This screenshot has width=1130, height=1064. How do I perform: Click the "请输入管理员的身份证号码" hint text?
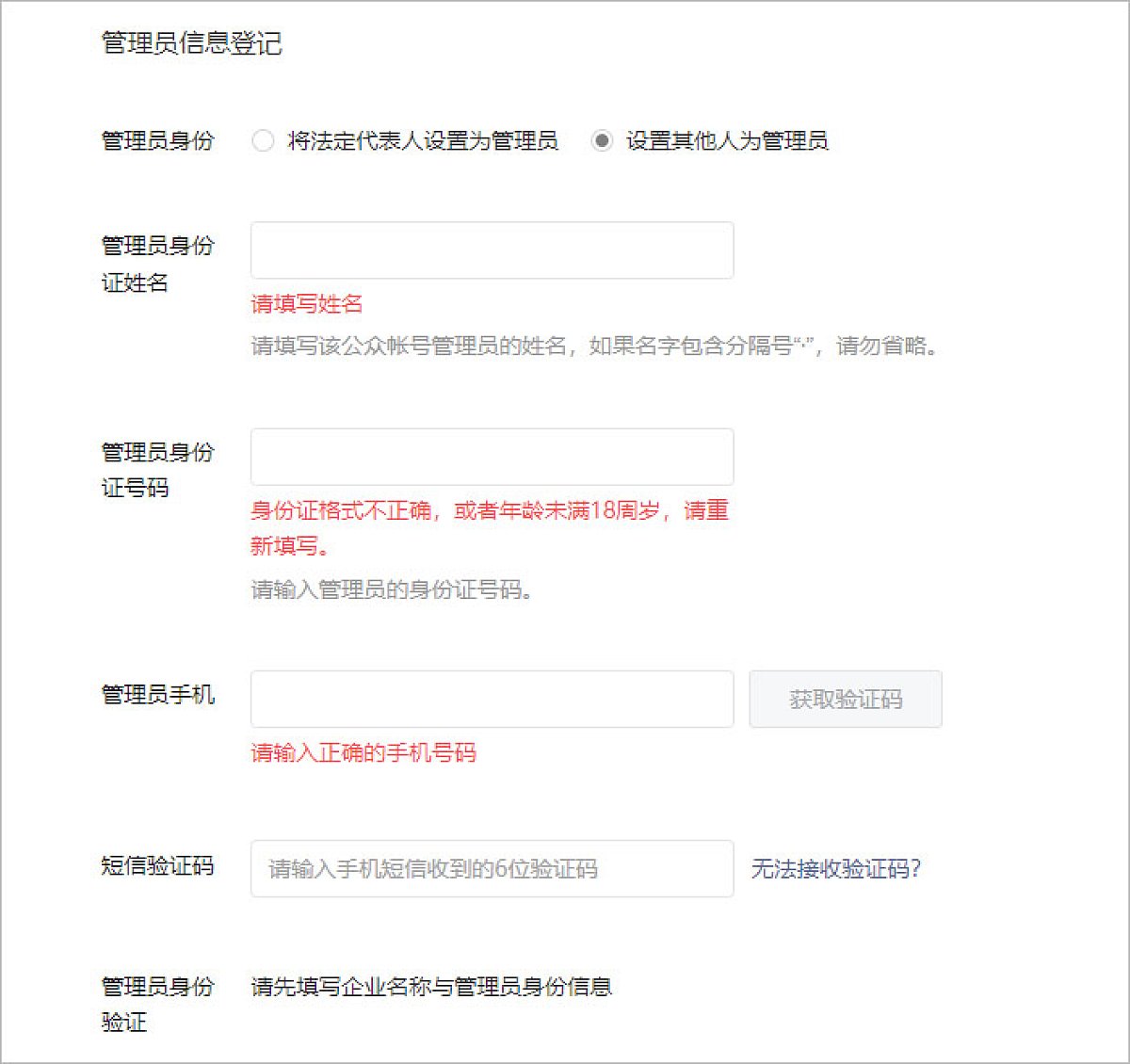click(392, 590)
